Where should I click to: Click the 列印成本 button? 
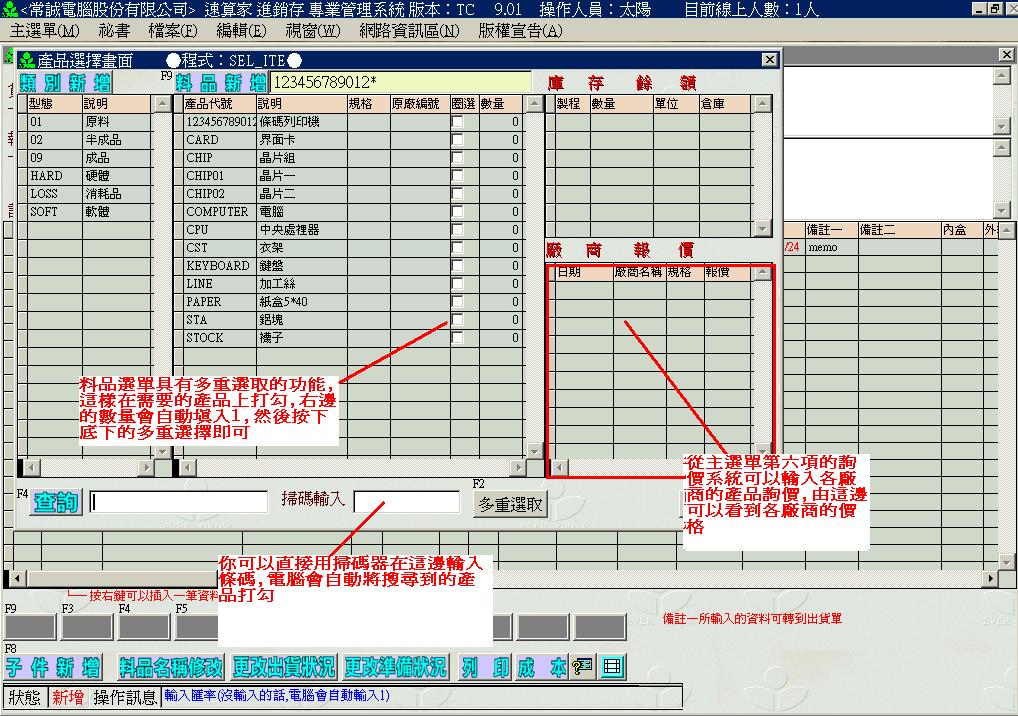514,668
